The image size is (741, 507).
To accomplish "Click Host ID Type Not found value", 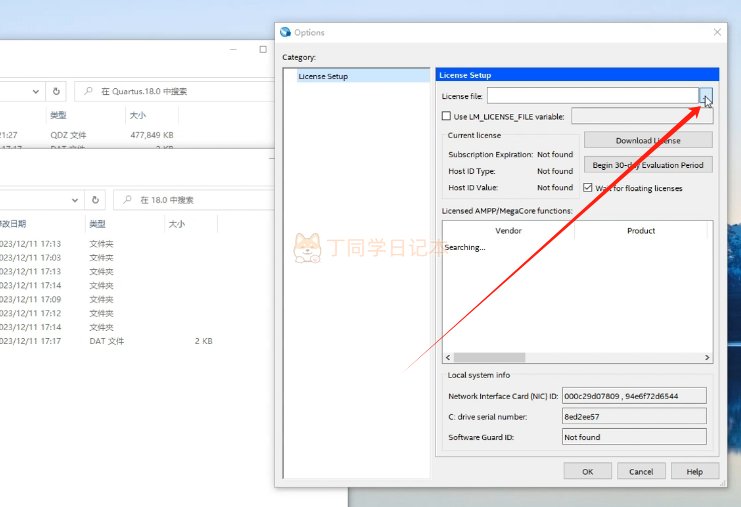I will point(555,171).
